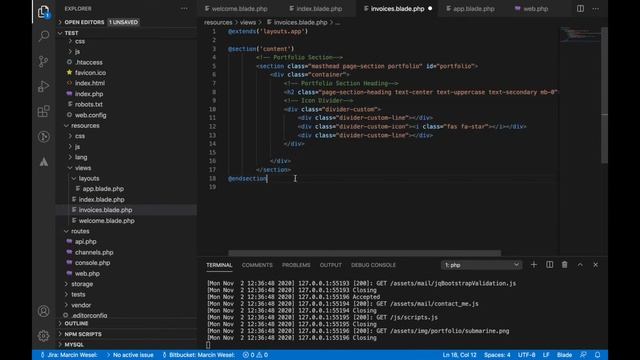The height and width of the screenshot is (360, 640).
Task: Change the file encoding UTF-8
Action: point(527,355)
